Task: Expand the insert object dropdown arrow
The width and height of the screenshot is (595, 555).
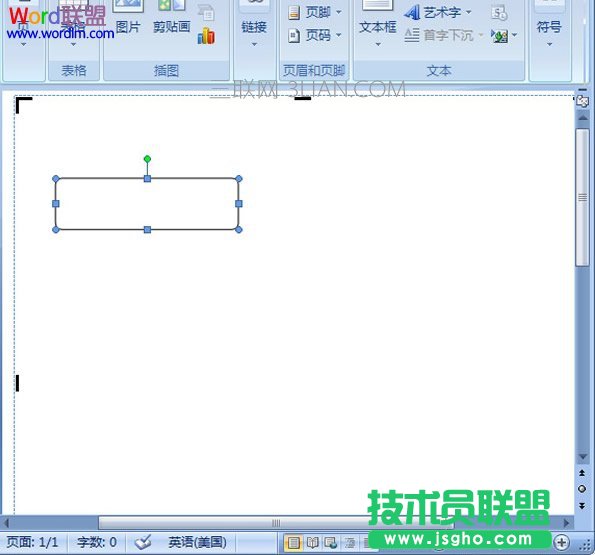Action: pyautogui.click(x=515, y=35)
